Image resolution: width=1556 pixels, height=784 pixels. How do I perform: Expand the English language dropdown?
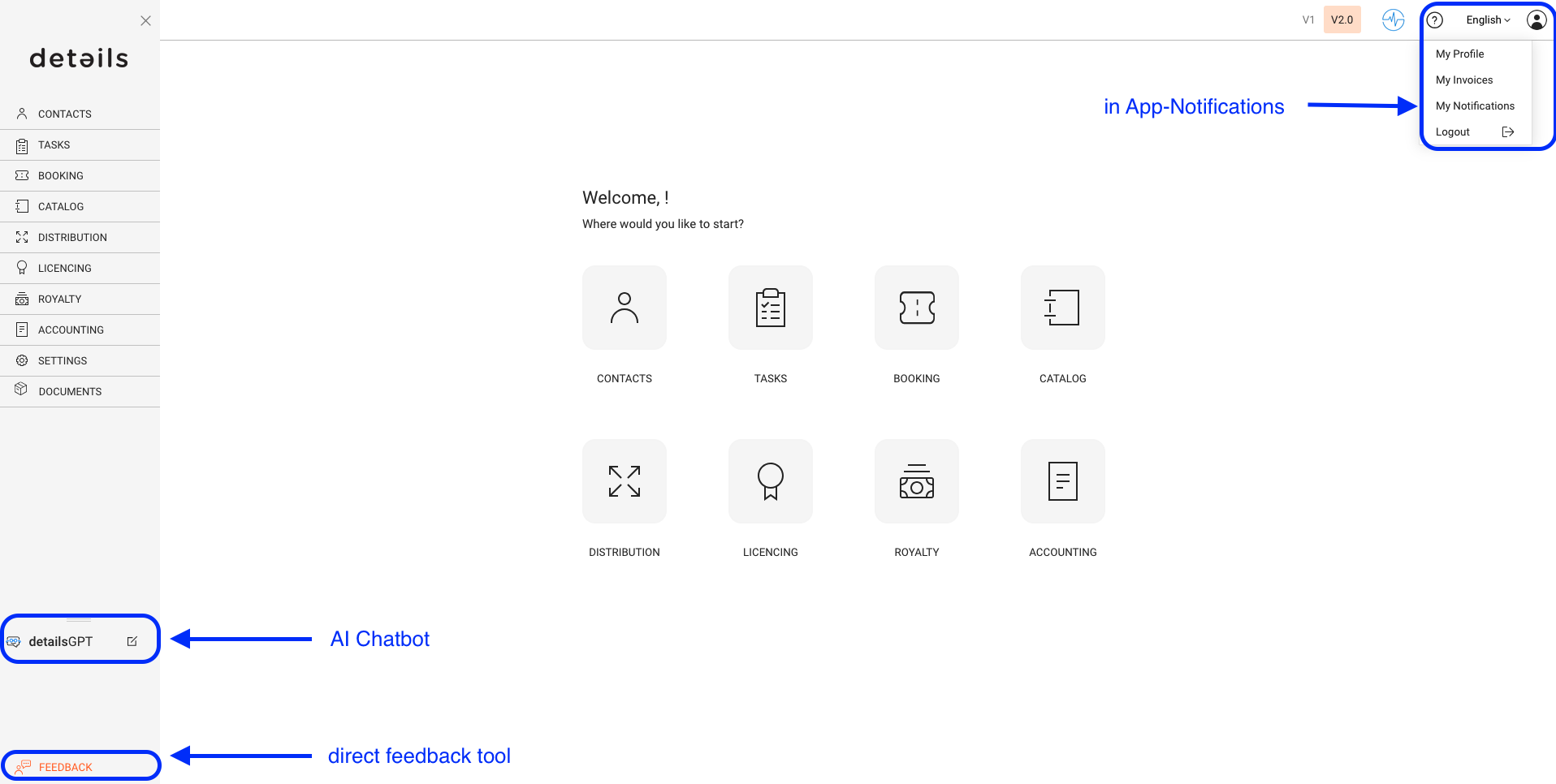point(1489,20)
